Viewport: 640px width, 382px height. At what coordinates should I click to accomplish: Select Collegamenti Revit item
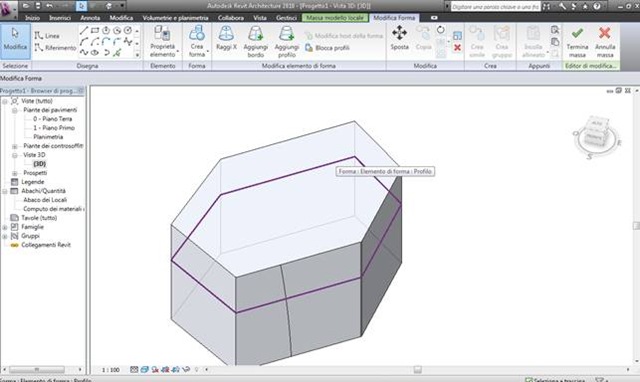(x=46, y=245)
